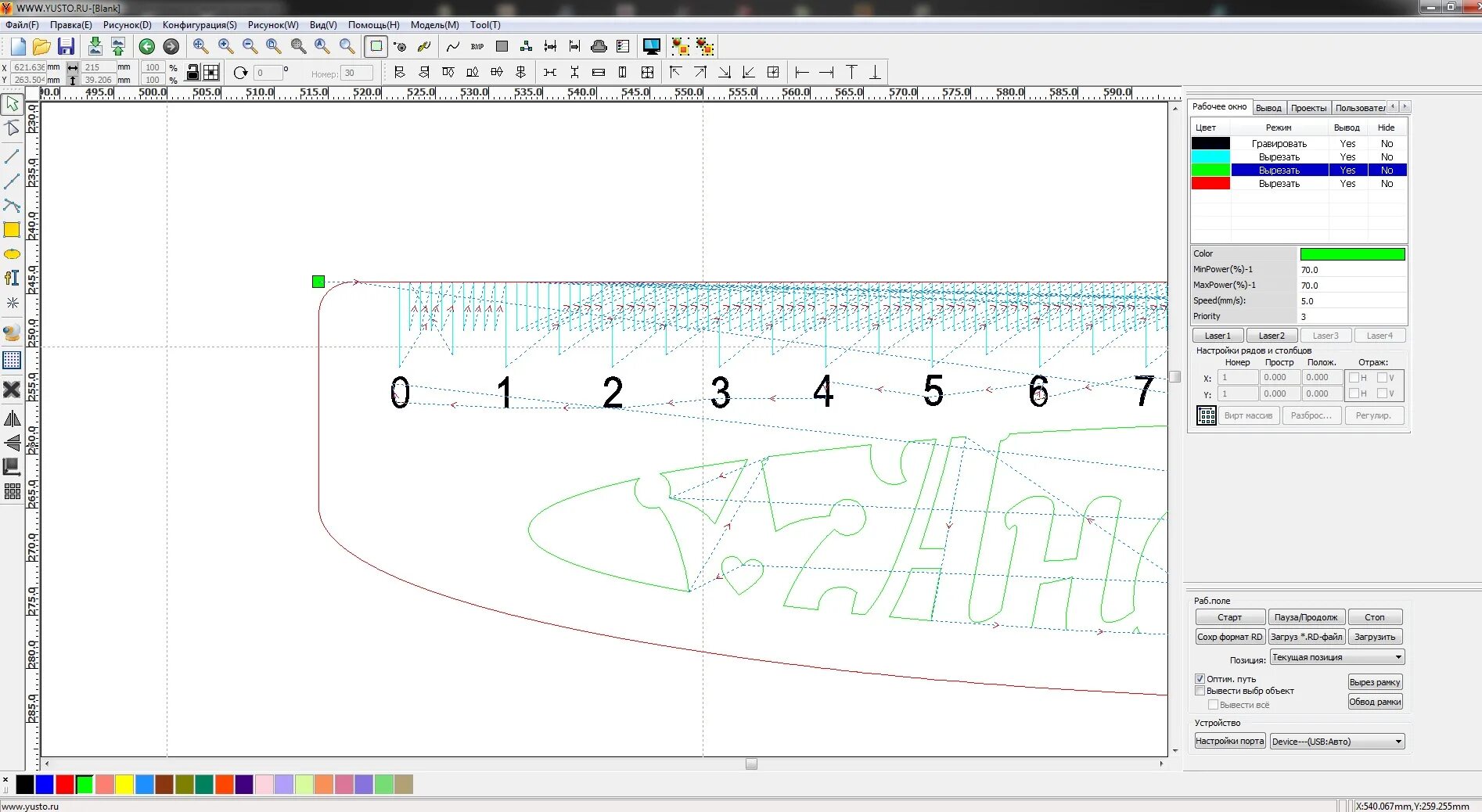Open the Text tool
The height and width of the screenshot is (812, 1482).
click(x=12, y=278)
